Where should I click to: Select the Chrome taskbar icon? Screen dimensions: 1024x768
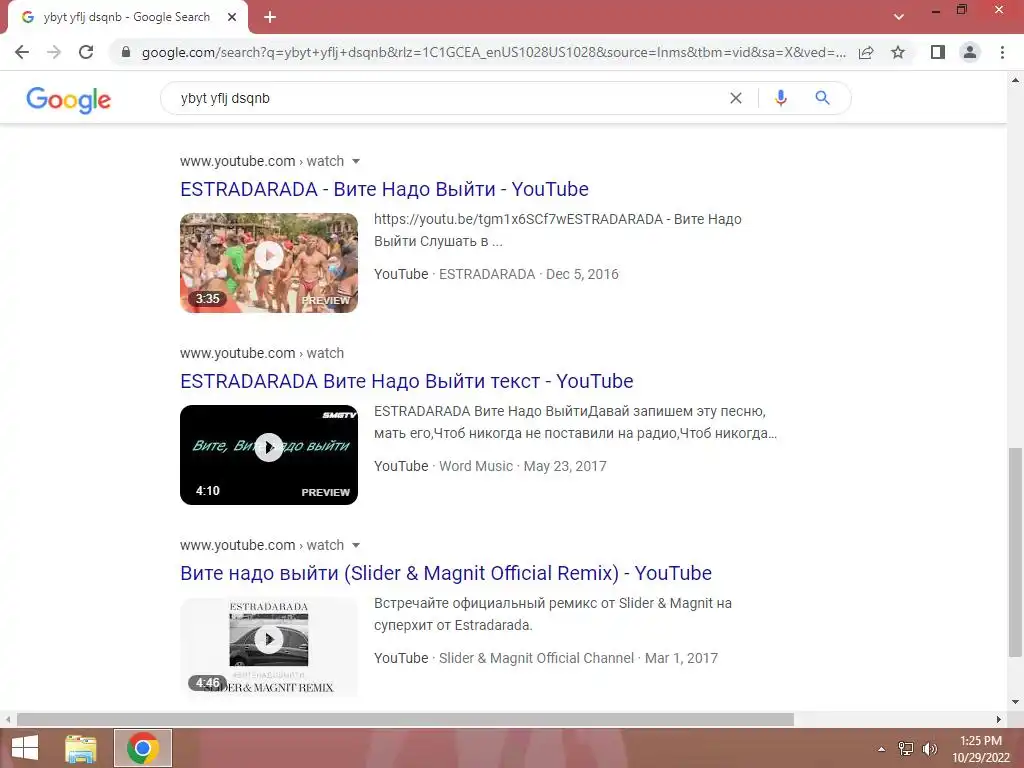pyautogui.click(x=143, y=748)
